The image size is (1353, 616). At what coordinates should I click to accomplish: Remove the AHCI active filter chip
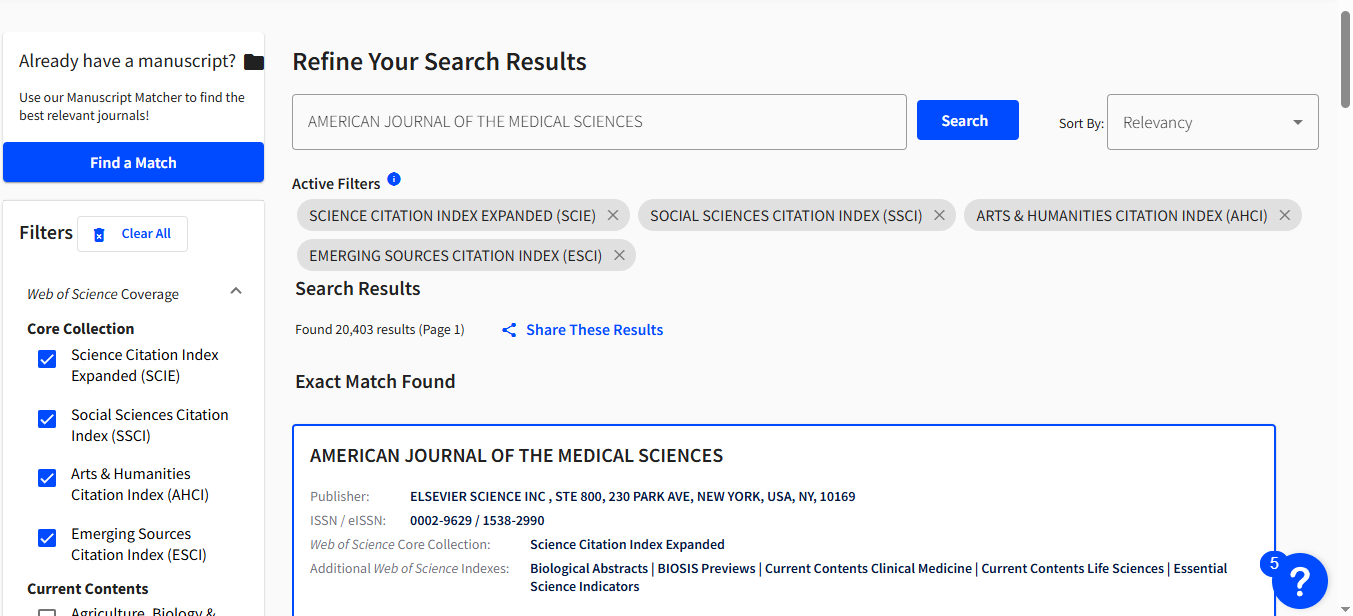[x=1284, y=216]
